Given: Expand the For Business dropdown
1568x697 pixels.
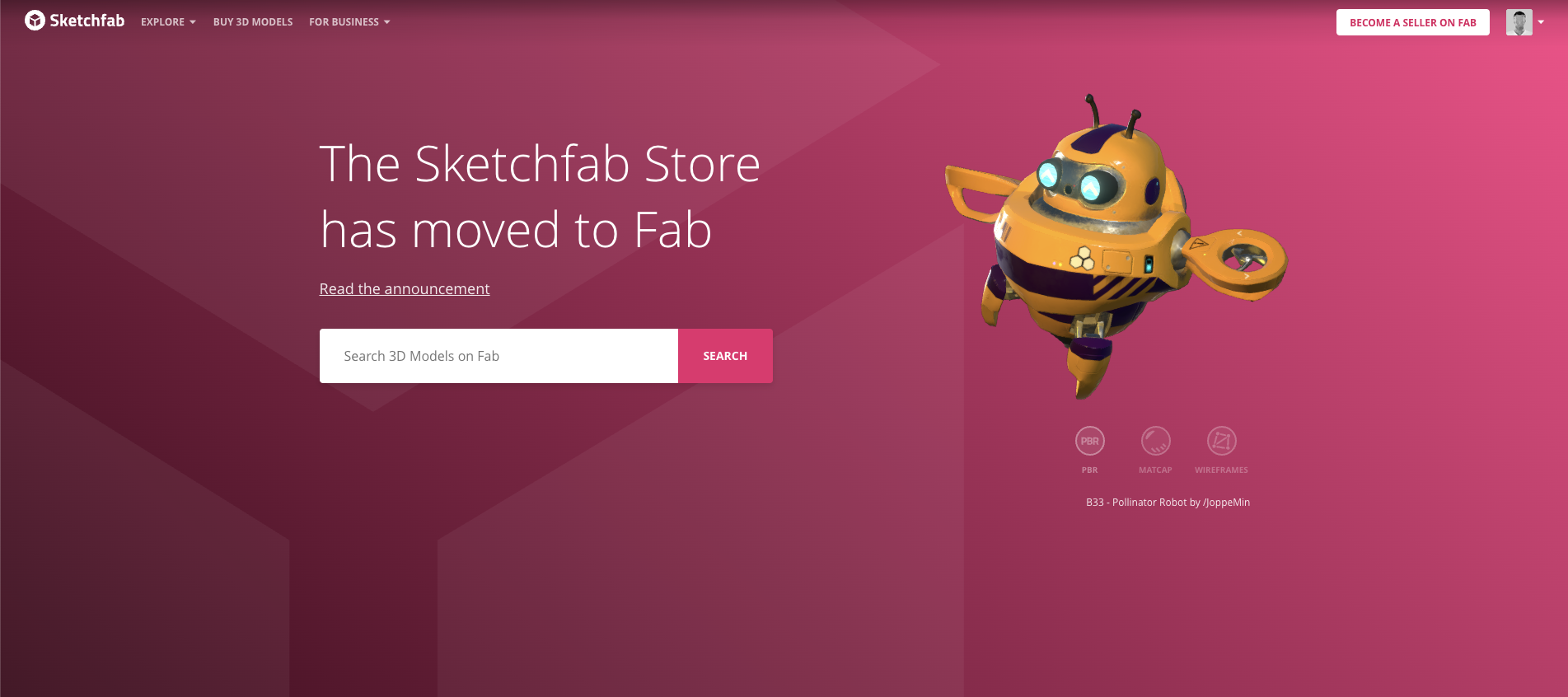Looking at the screenshot, I should 349,22.
